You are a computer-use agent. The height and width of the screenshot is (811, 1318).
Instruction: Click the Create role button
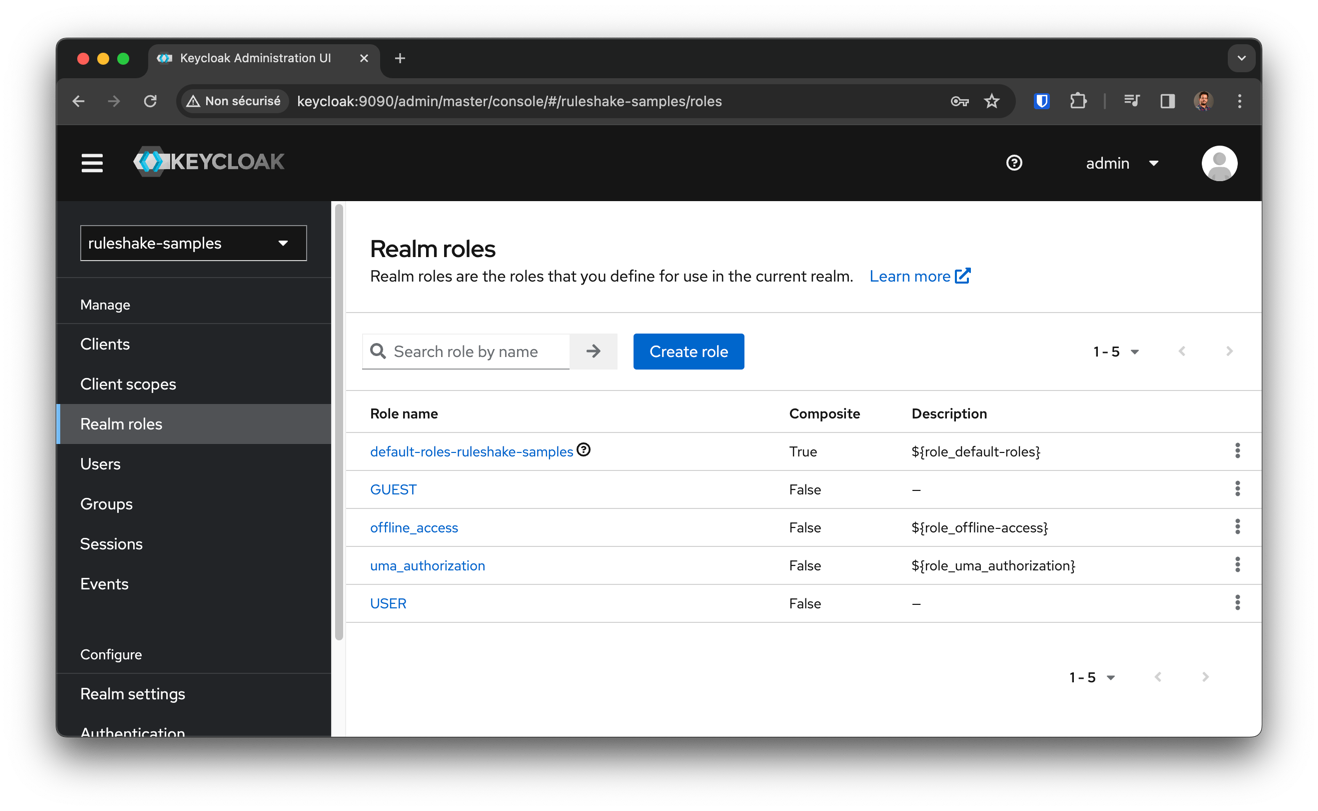[x=688, y=352]
